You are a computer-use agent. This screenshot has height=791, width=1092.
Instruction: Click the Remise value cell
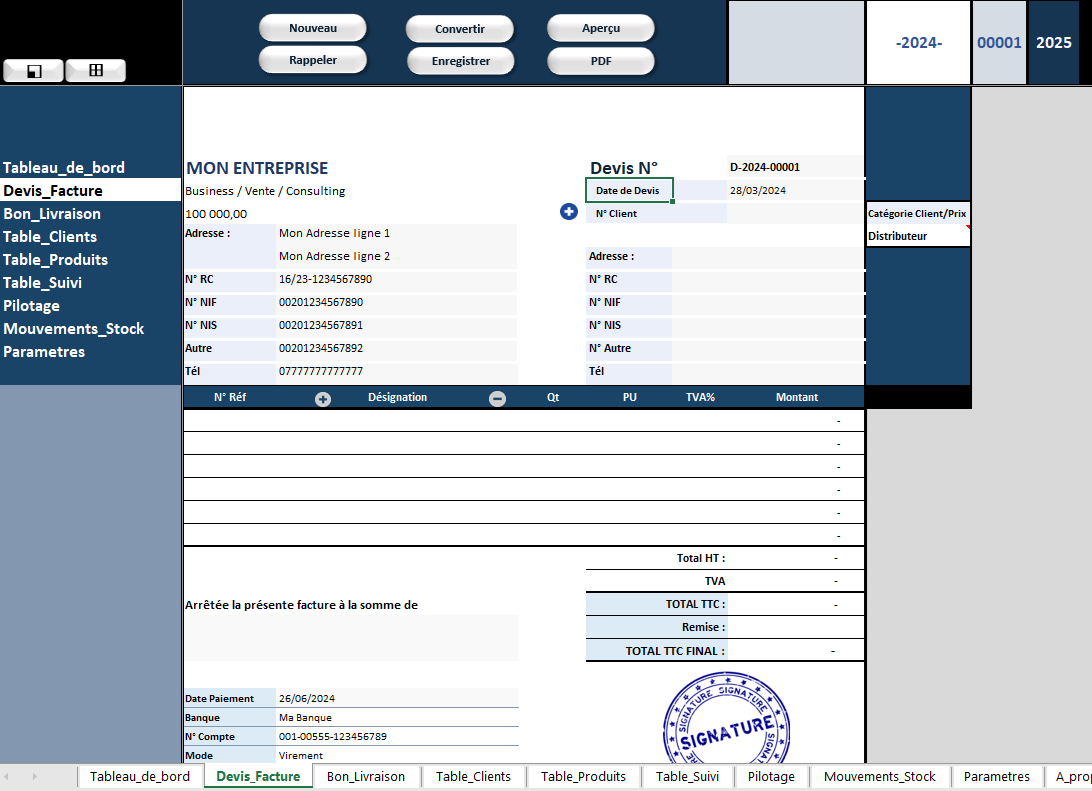coord(795,627)
